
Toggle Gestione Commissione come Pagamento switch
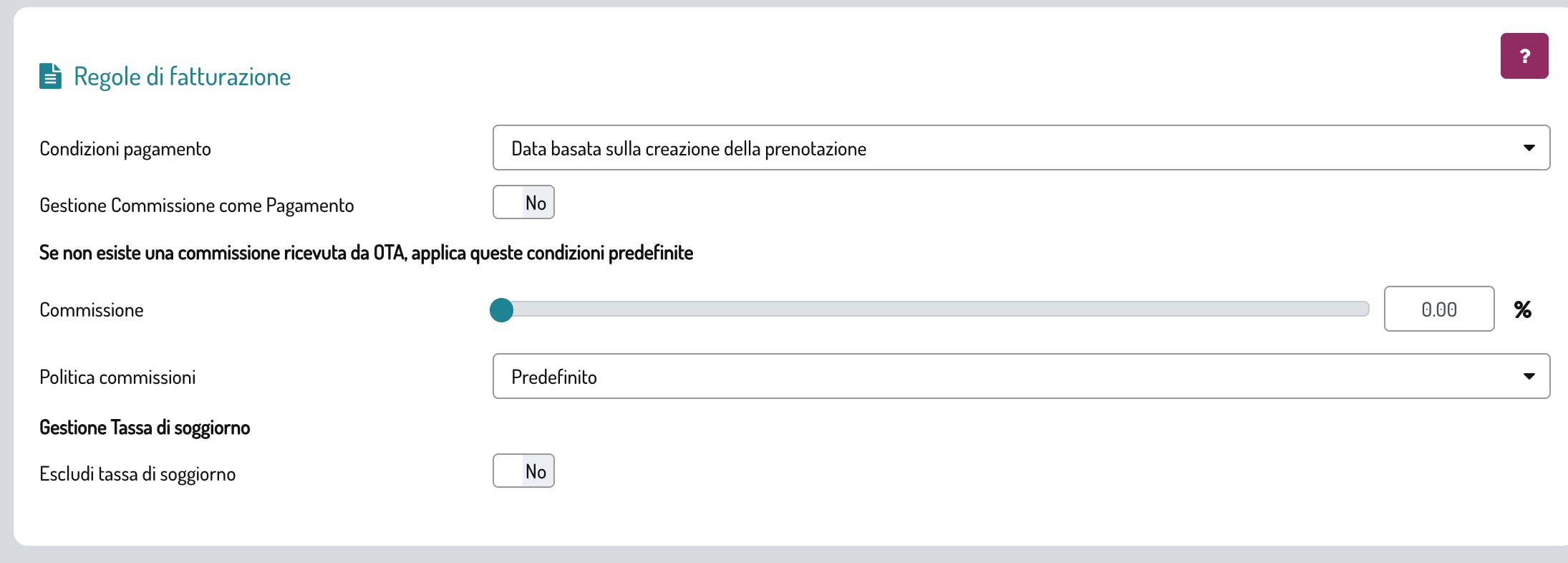[523, 203]
